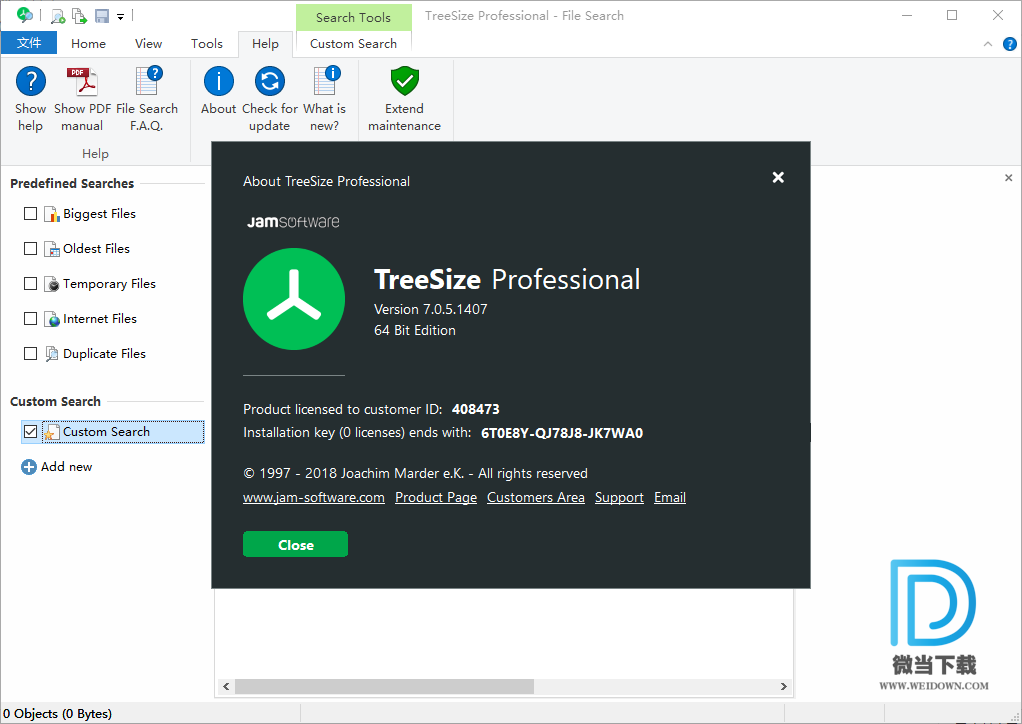Click the Duplicate Files icon
The image size is (1022, 724).
51,354
